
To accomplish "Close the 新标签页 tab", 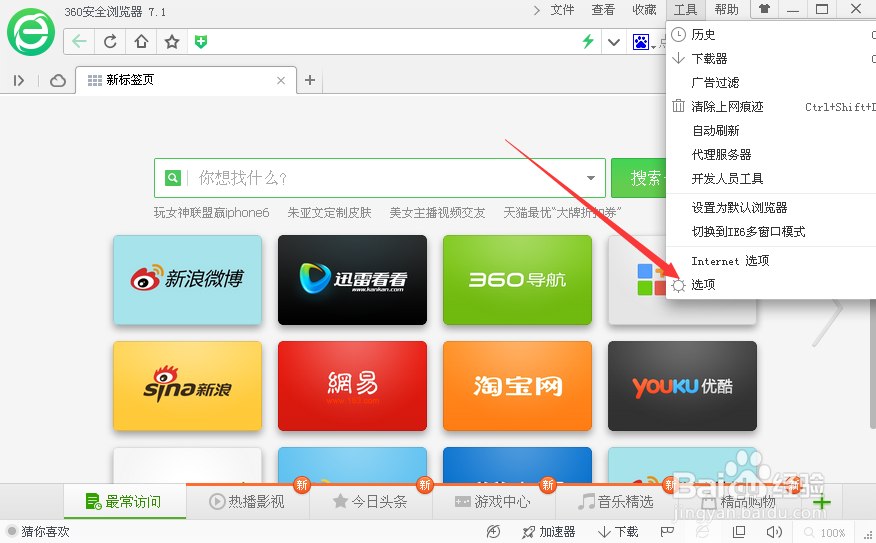I will click(281, 80).
